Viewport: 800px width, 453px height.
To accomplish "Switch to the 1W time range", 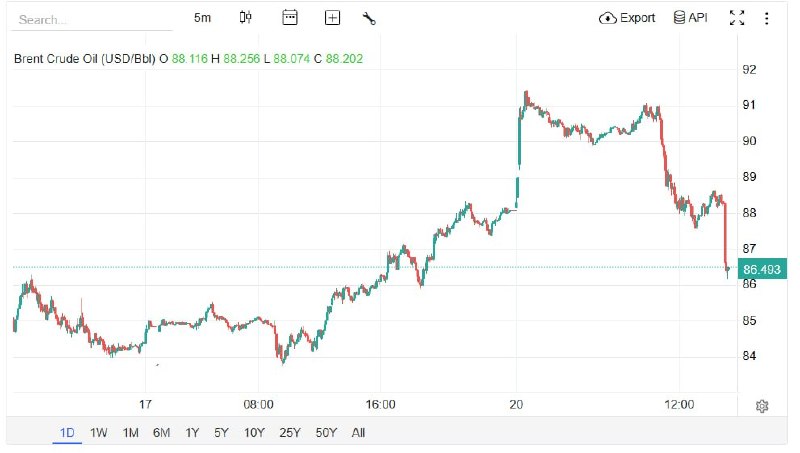I will pos(98,433).
